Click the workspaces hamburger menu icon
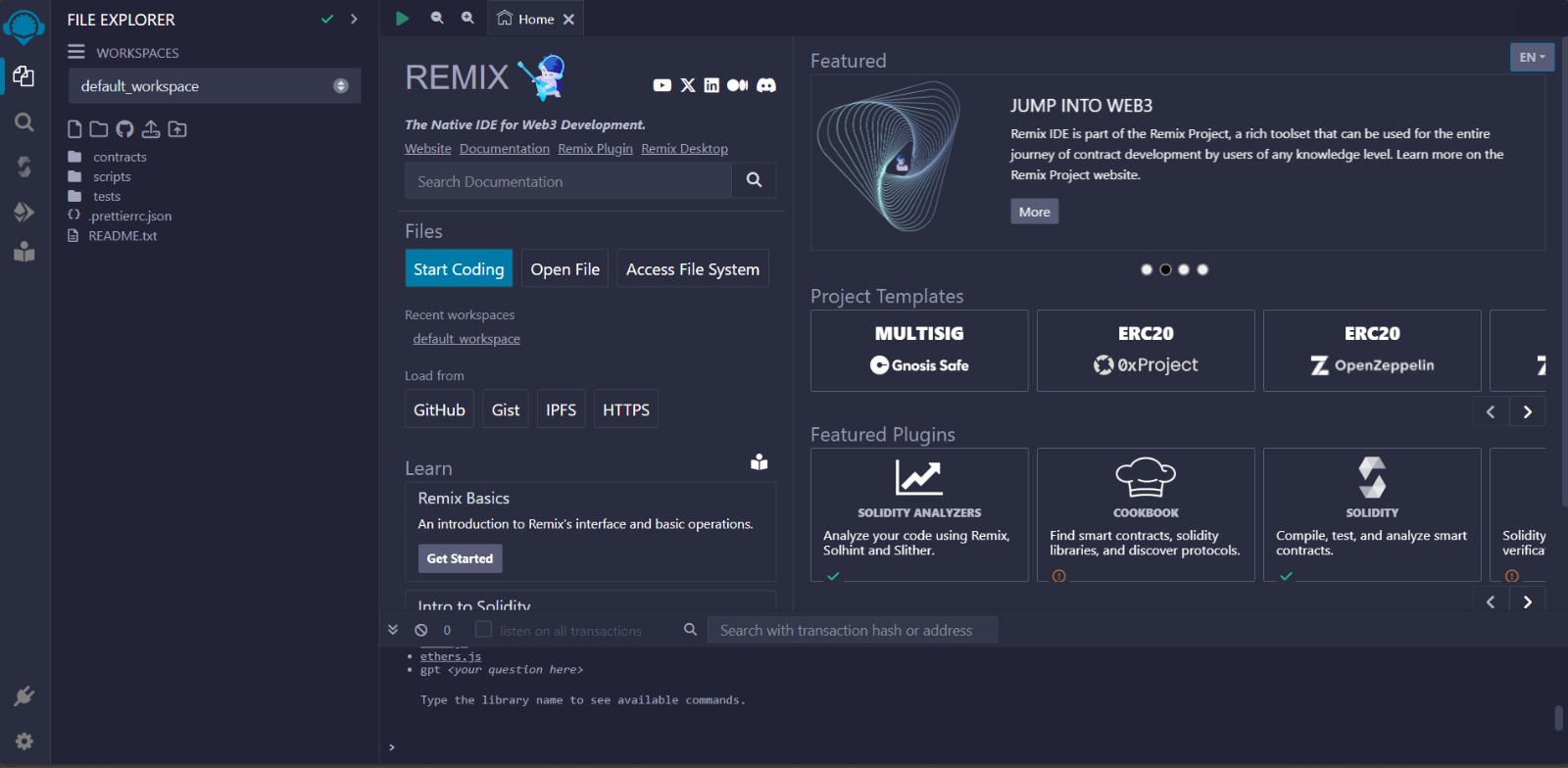The image size is (1568, 768). coord(76,52)
